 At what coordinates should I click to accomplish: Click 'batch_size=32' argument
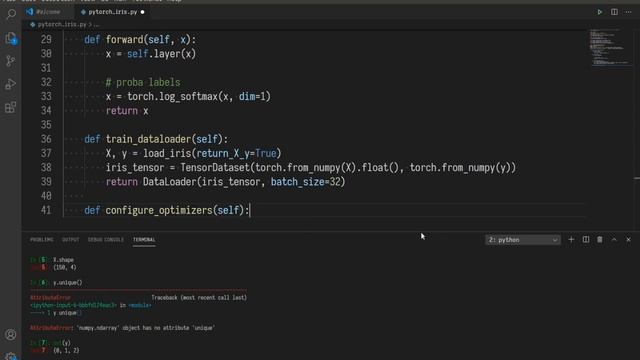306,182
